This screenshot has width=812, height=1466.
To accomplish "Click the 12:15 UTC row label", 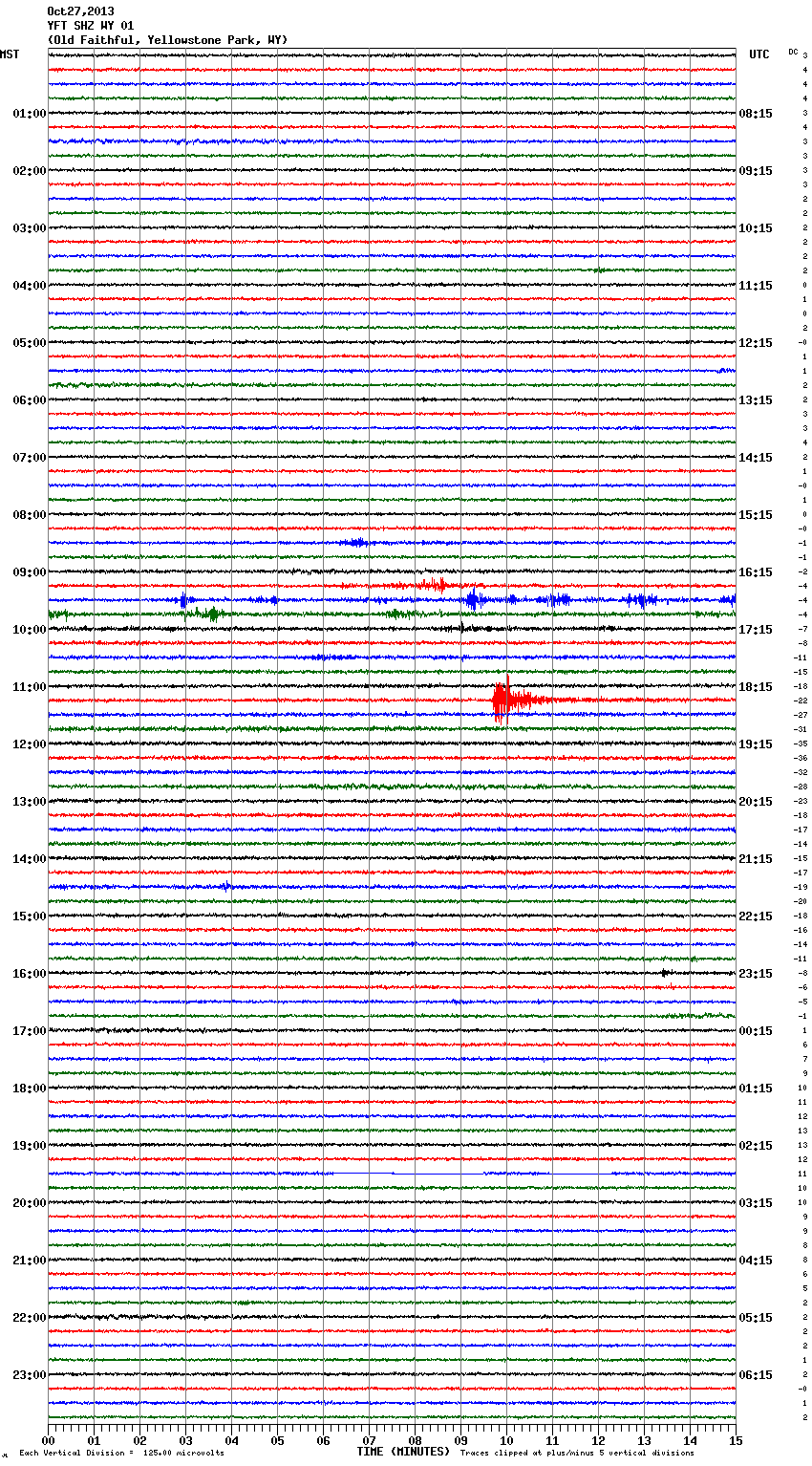I will 756,343.
